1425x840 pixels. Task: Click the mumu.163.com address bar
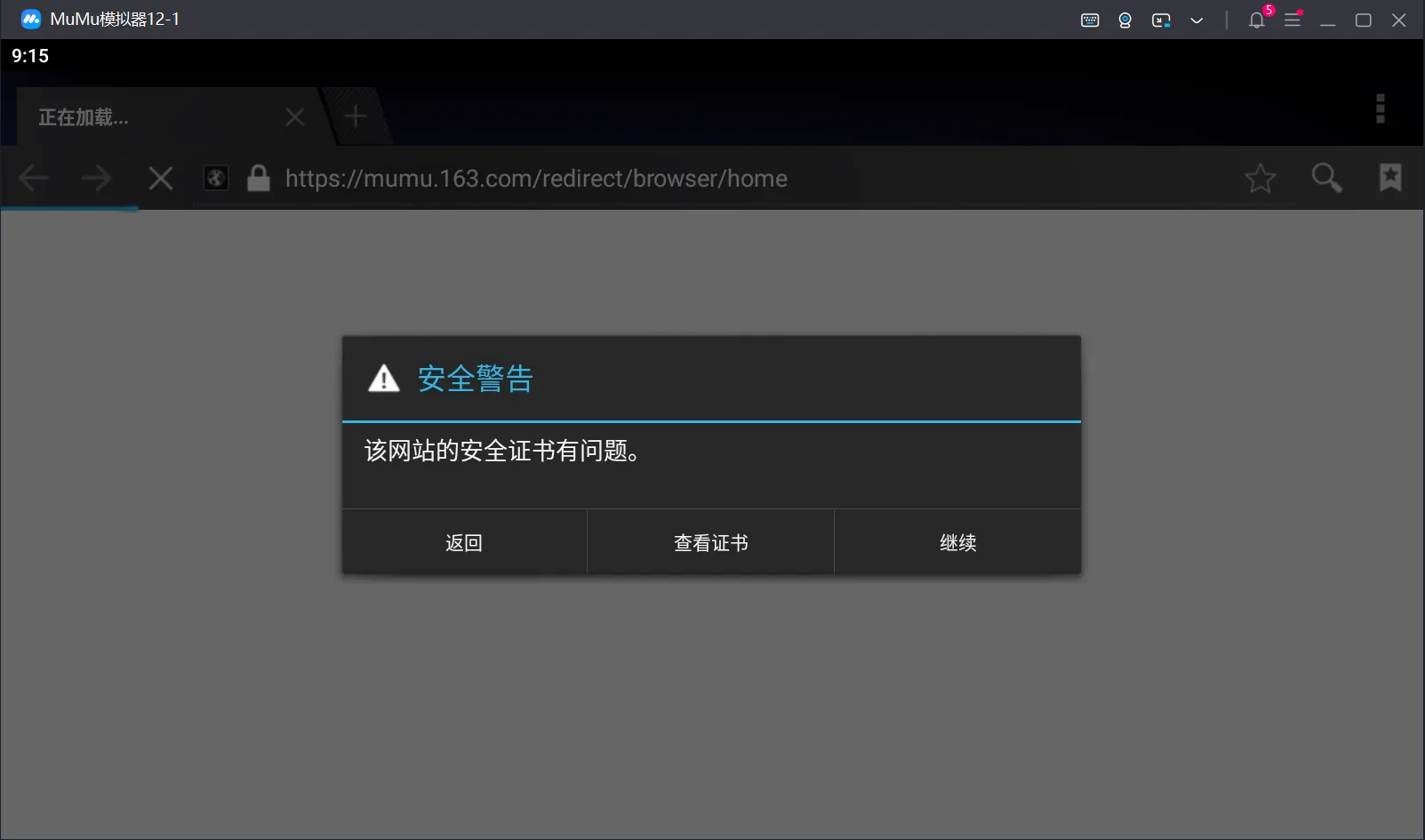pos(569,179)
